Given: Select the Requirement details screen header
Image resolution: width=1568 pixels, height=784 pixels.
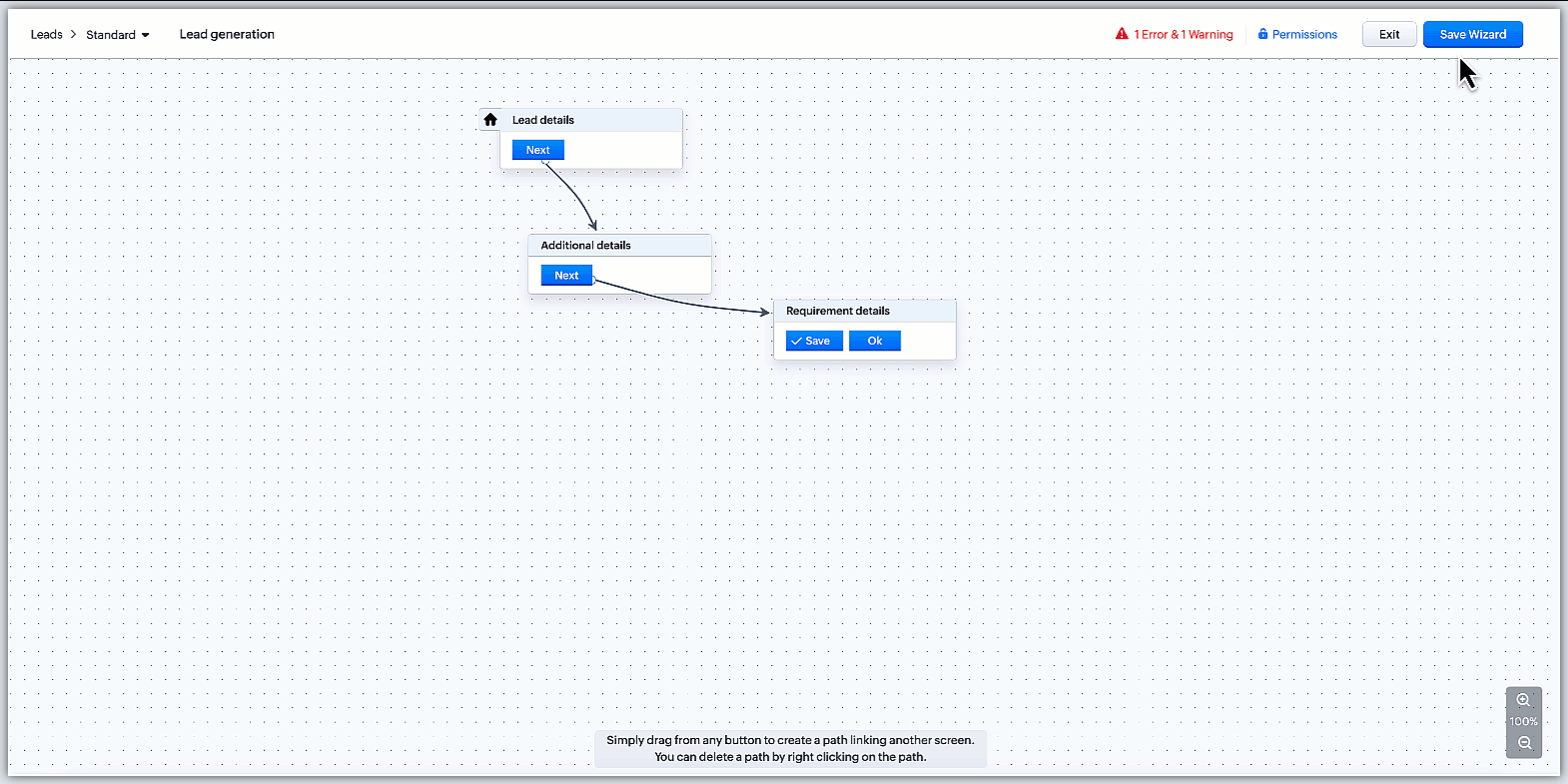Looking at the screenshot, I should tap(864, 312).
